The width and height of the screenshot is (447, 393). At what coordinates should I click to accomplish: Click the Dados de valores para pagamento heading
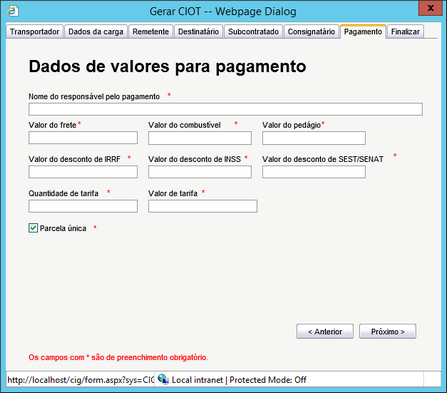[167, 66]
